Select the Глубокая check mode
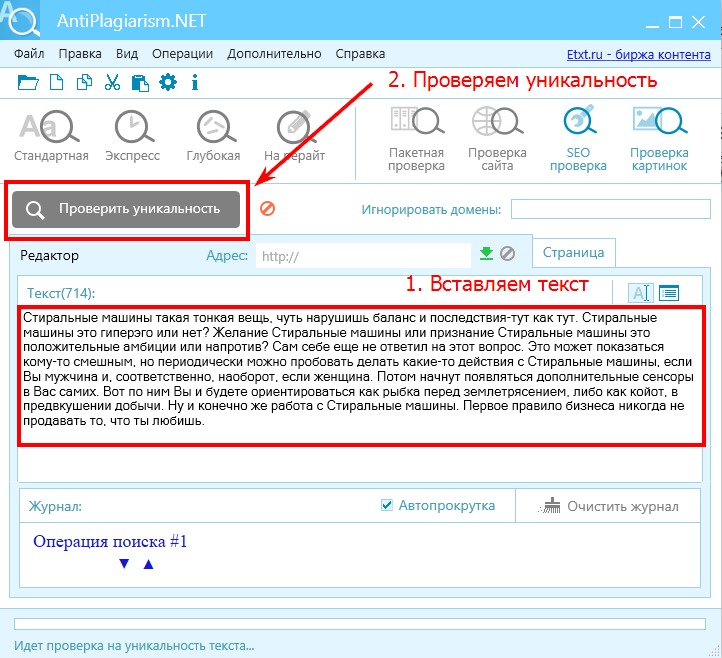Screen dimensions: 722x658 click(x=213, y=135)
